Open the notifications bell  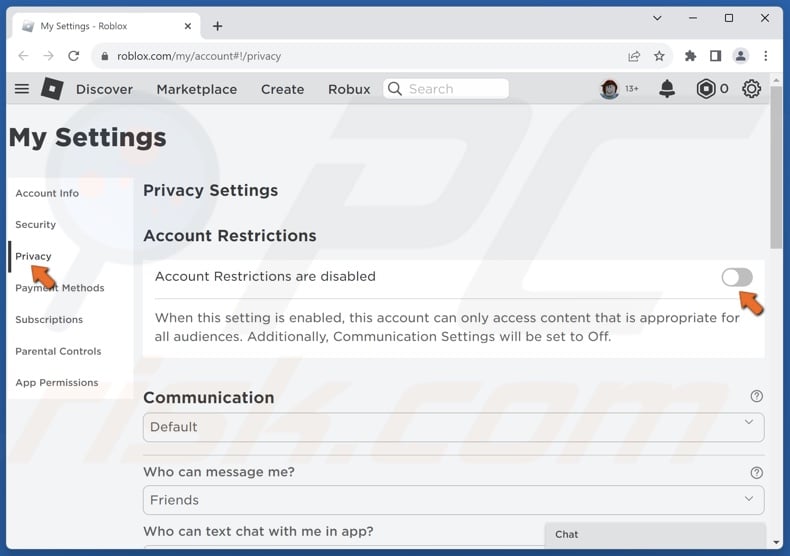[x=667, y=89]
